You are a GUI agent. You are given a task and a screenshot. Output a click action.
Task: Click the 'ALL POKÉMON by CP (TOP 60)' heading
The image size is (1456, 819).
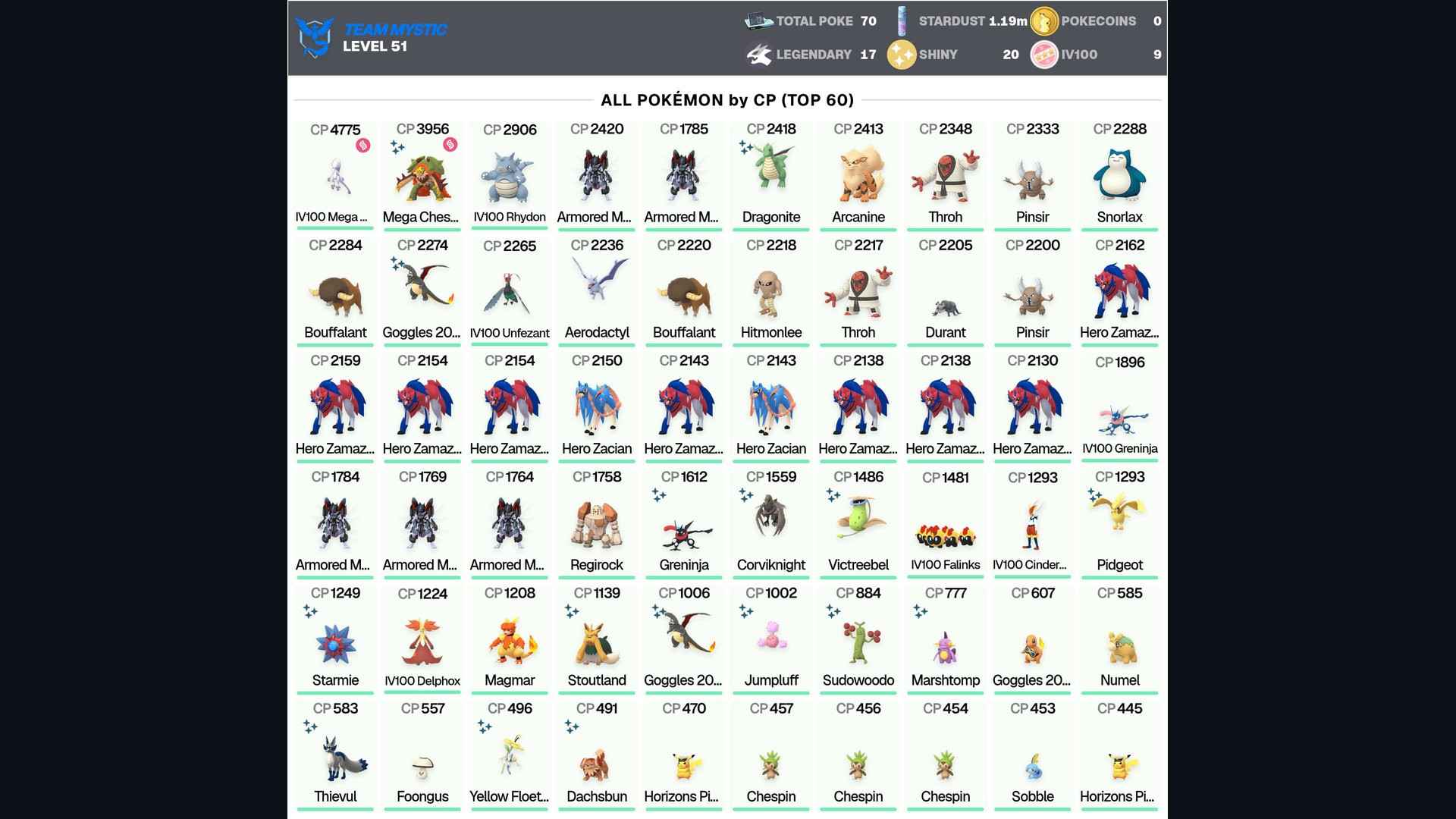point(727,100)
